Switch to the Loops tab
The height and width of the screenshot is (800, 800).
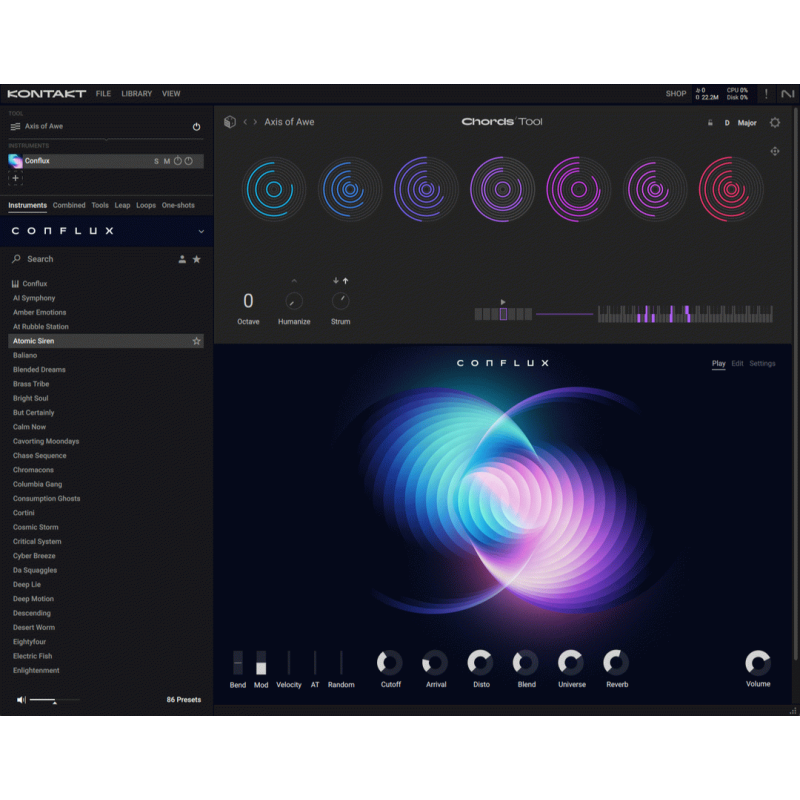[x=146, y=205]
